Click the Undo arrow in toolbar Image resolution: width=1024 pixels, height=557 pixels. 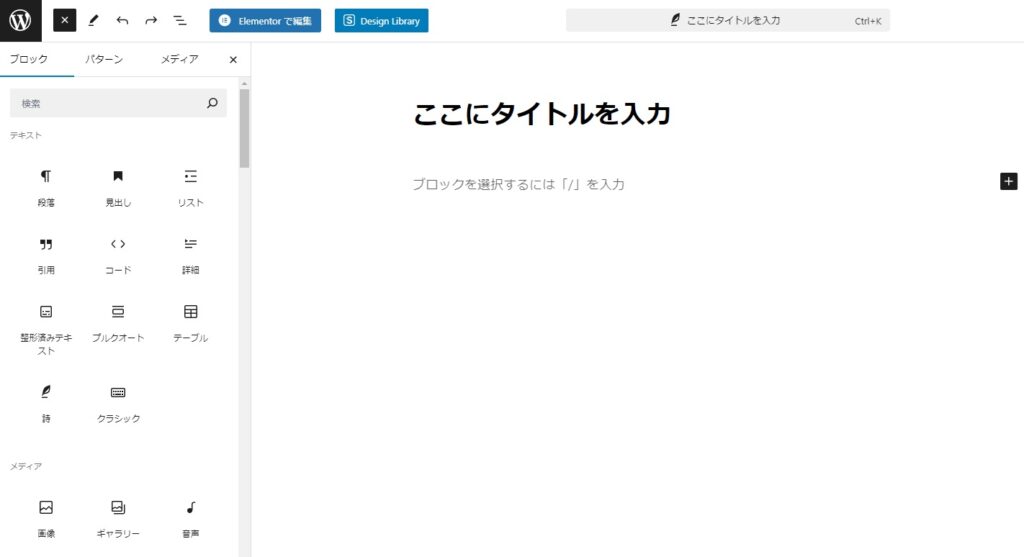click(x=122, y=20)
